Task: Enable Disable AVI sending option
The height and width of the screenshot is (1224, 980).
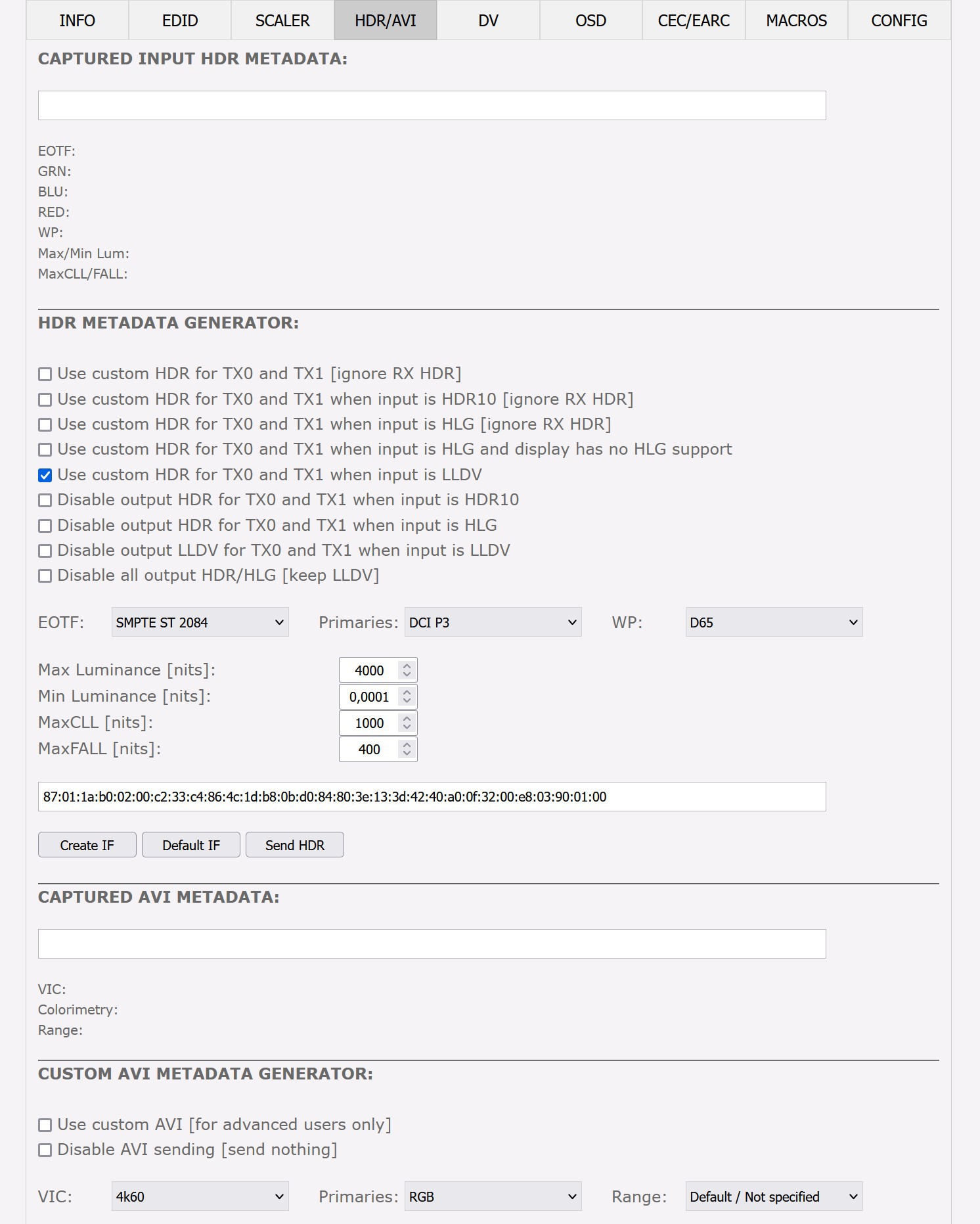Action: point(45,1150)
